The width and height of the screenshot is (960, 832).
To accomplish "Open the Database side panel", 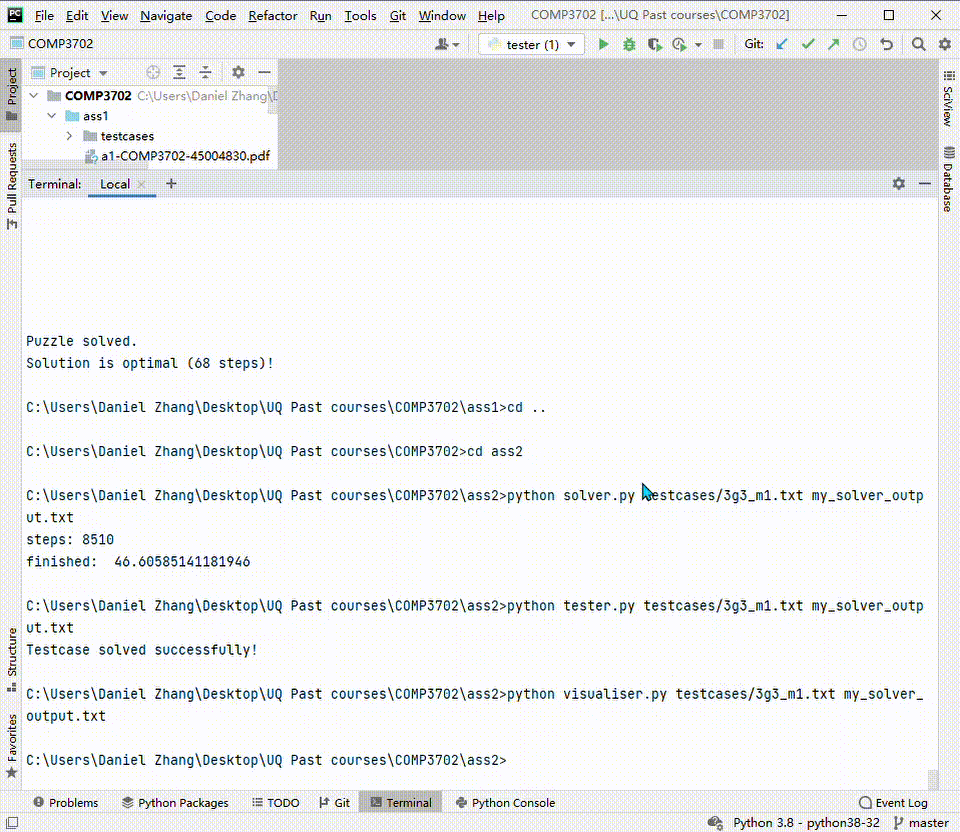I will (x=948, y=179).
